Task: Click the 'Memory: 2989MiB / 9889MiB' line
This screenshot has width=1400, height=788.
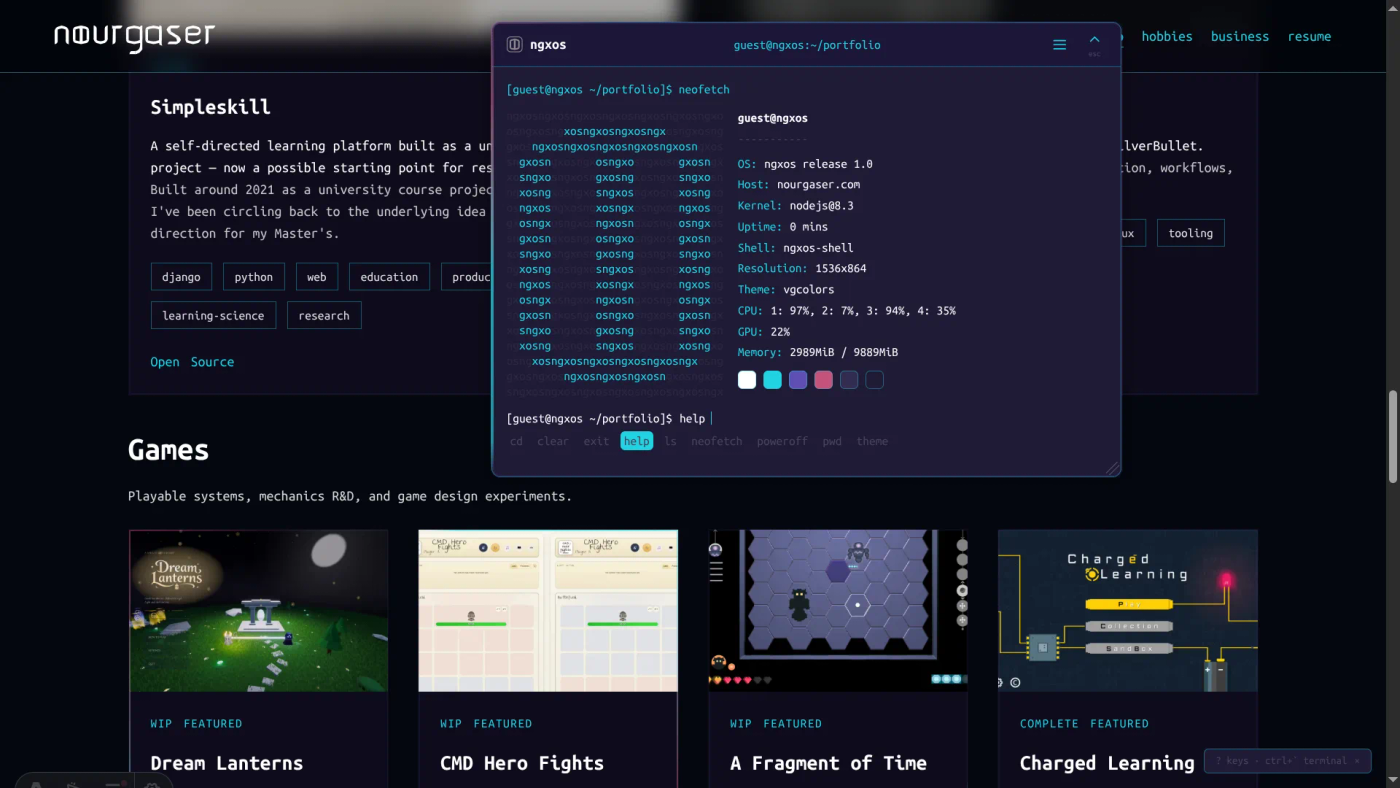Action: (818, 352)
